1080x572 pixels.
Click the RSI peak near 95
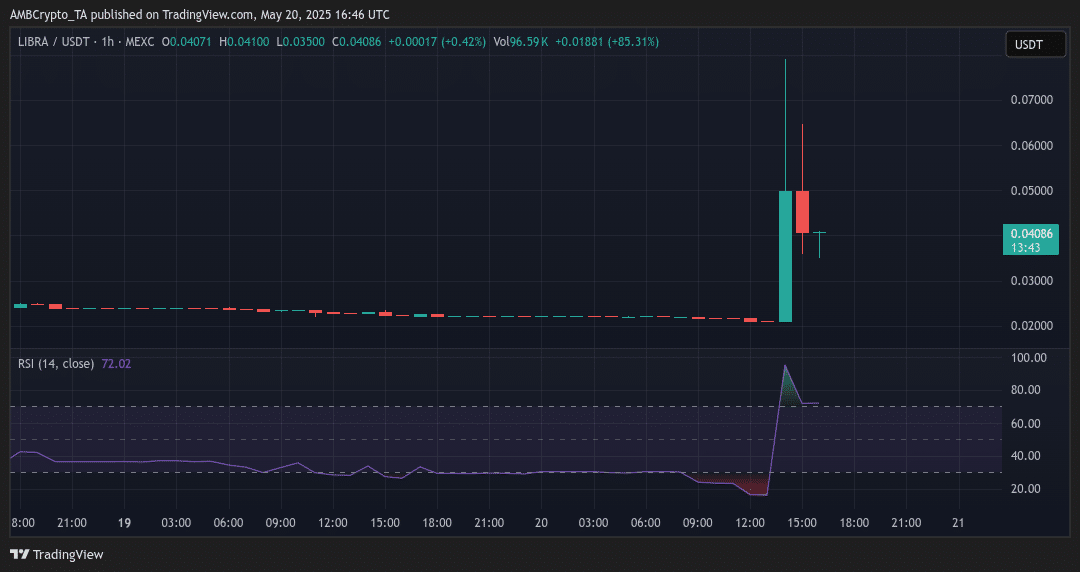point(785,366)
